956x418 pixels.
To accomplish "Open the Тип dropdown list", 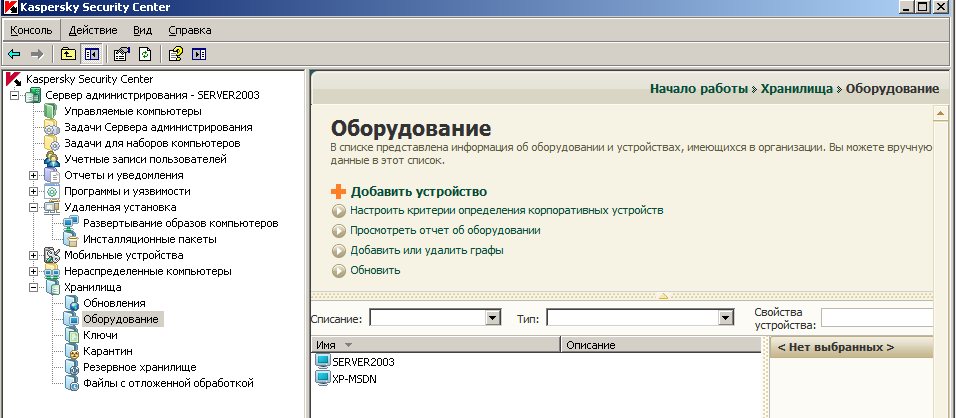I will [725, 318].
